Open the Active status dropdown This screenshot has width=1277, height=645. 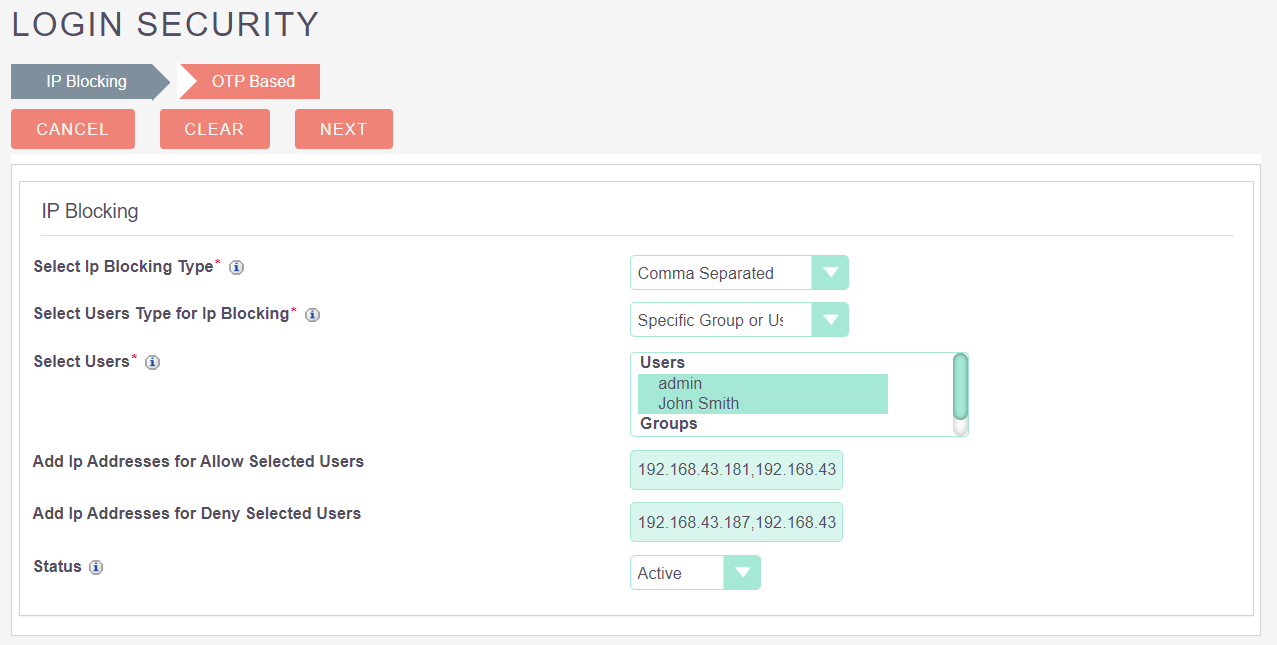coord(695,573)
